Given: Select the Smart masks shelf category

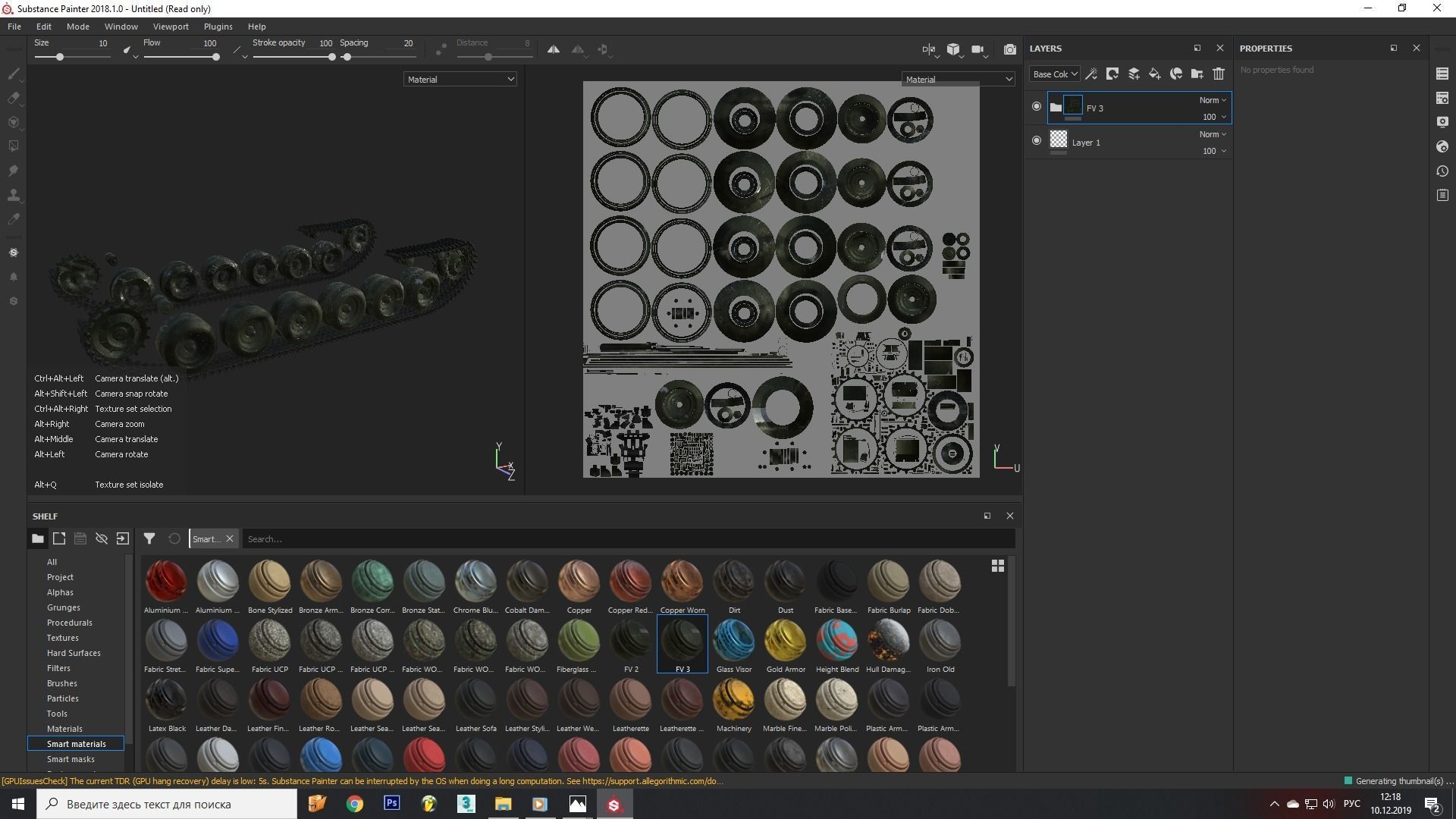Looking at the screenshot, I should (x=71, y=759).
